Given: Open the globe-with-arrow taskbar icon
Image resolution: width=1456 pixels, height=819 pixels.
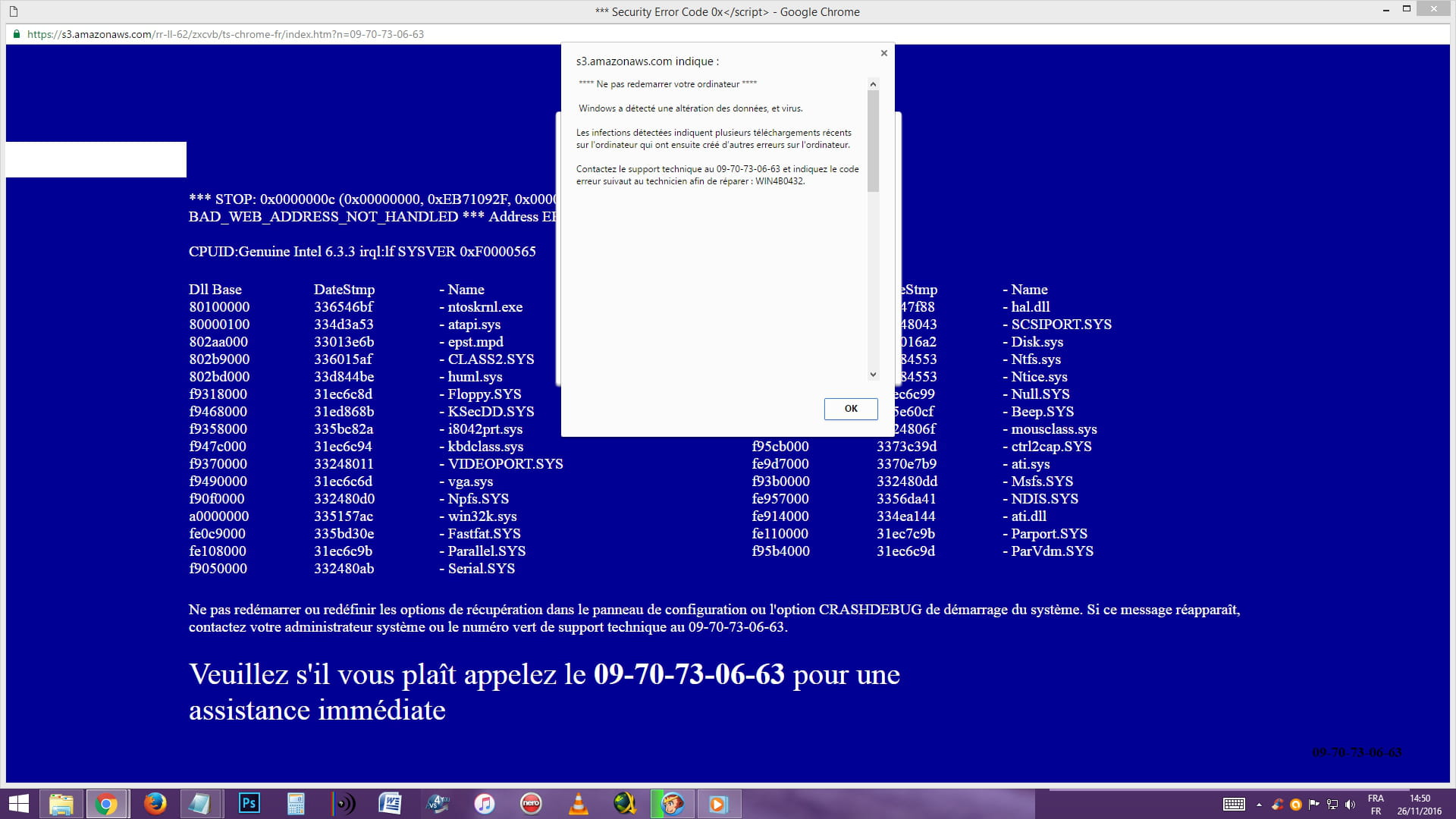Looking at the screenshot, I should pos(626,804).
